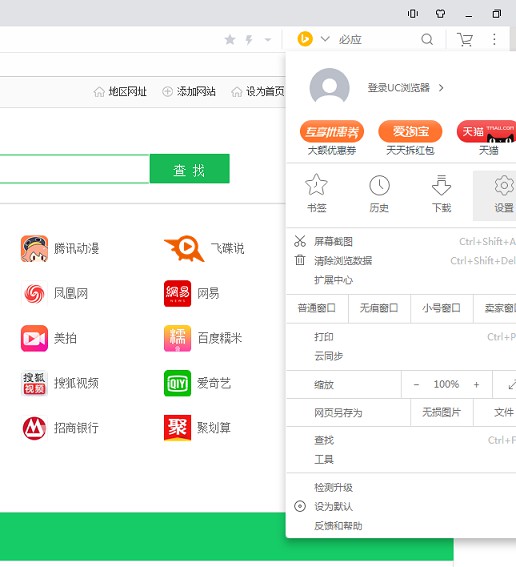Click the fullscreen arrow icon beside zoom

(x=512, y=384)
